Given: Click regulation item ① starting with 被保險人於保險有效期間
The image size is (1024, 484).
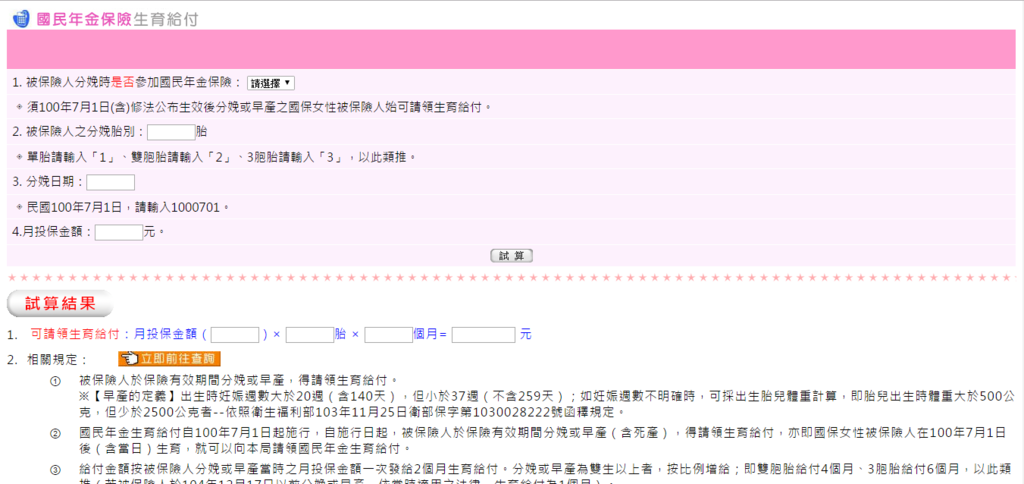Looking at the screenshot, I should coord(238,379).
